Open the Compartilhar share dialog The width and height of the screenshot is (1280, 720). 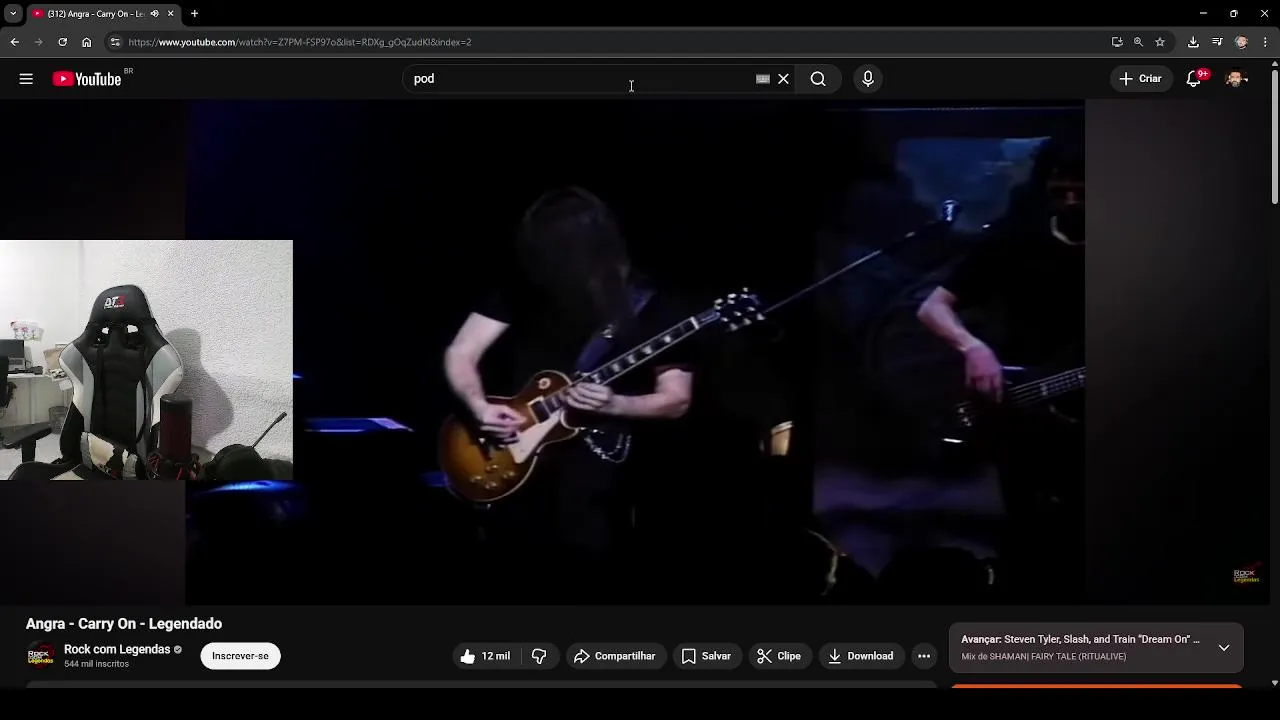coord(615,656)
